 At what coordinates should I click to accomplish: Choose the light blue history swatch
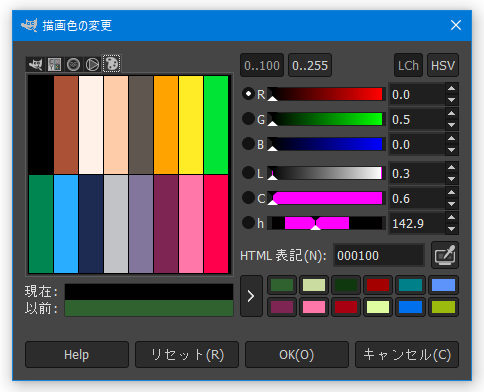click(443, 285)
